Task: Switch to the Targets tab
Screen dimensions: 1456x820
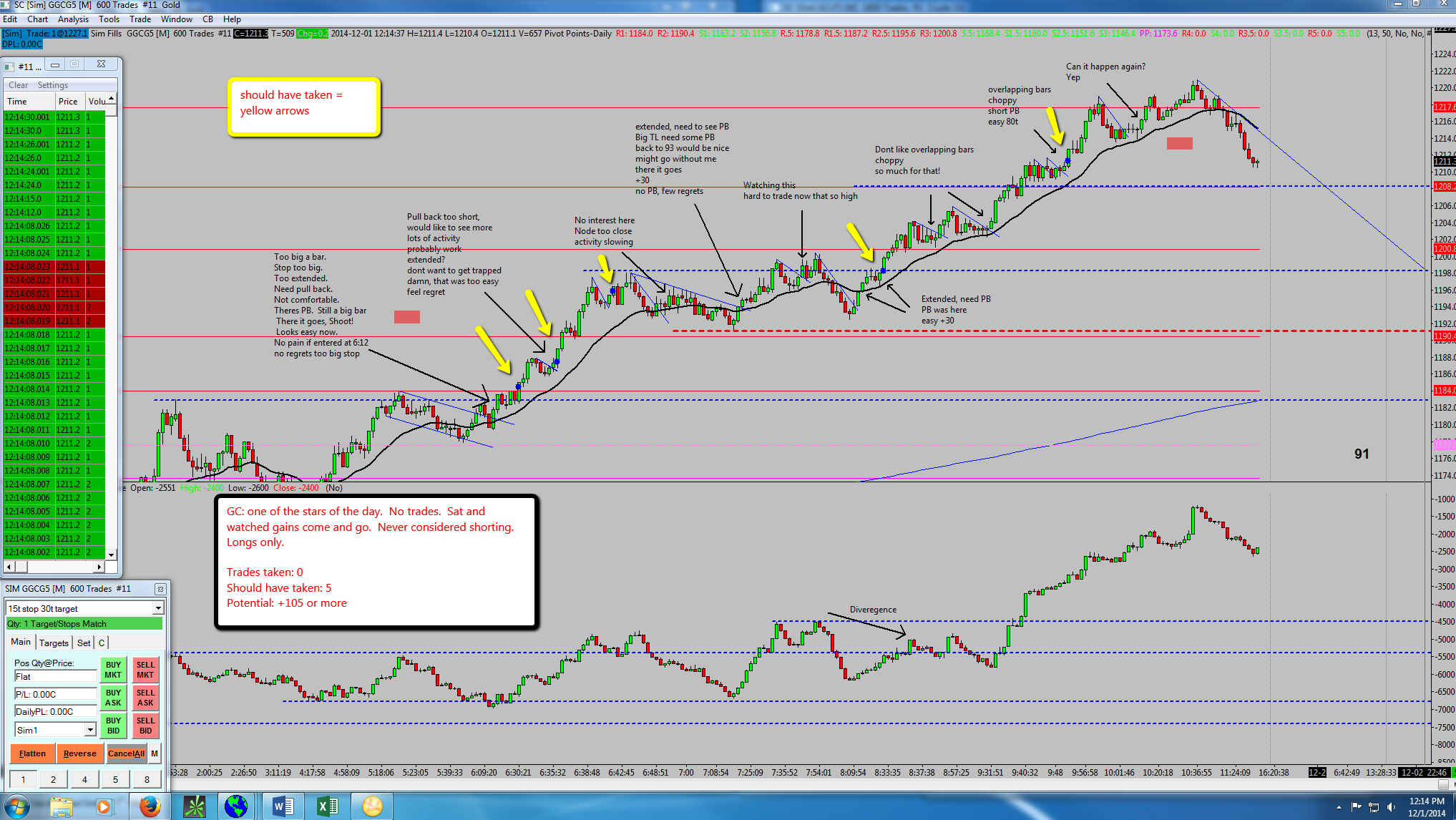Action: click(x=54, y=643)
